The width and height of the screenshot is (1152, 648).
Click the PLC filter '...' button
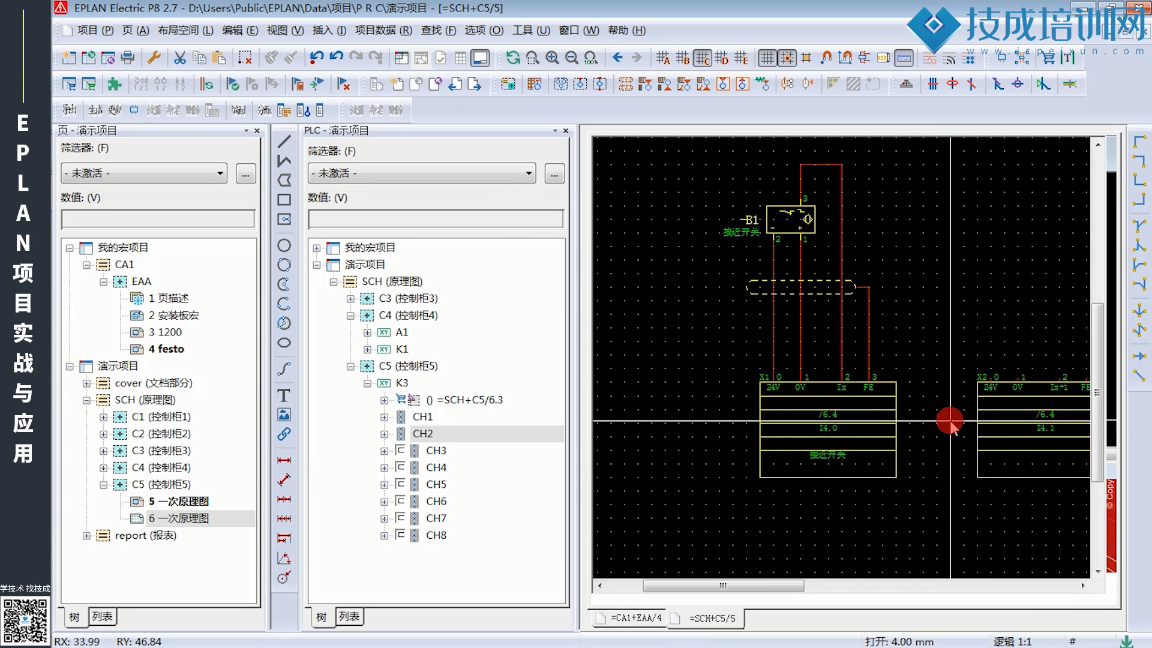click(x=555, y=174)
